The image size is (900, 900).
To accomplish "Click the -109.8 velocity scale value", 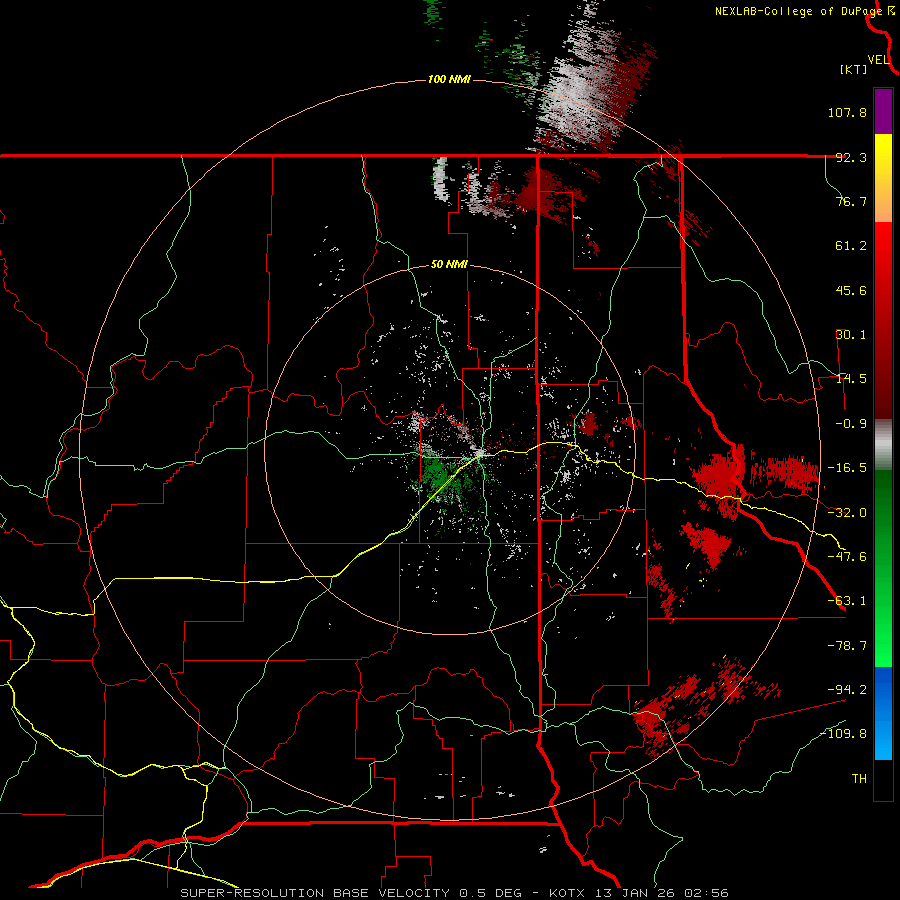I will pos(844,734).
